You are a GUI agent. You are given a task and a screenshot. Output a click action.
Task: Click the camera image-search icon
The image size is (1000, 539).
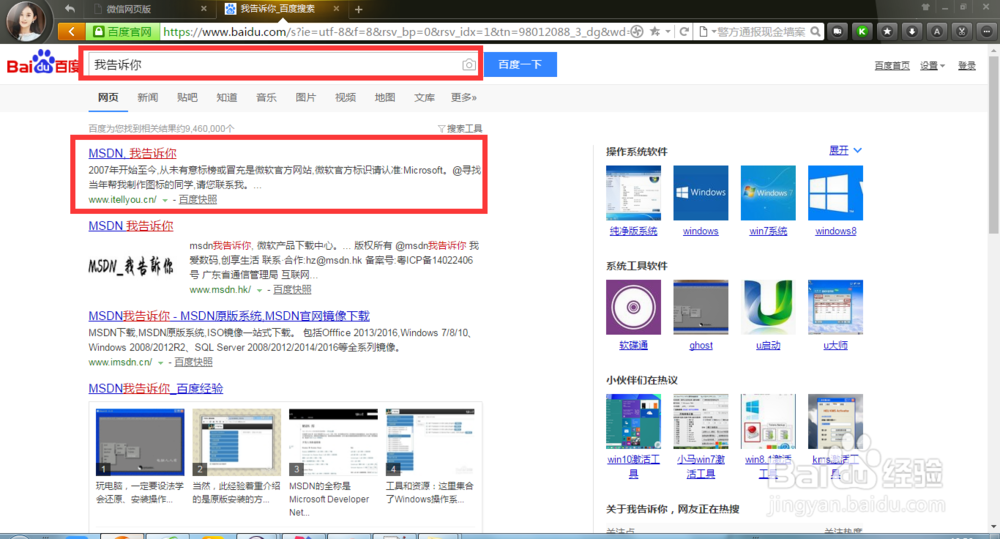coord(469,64)
